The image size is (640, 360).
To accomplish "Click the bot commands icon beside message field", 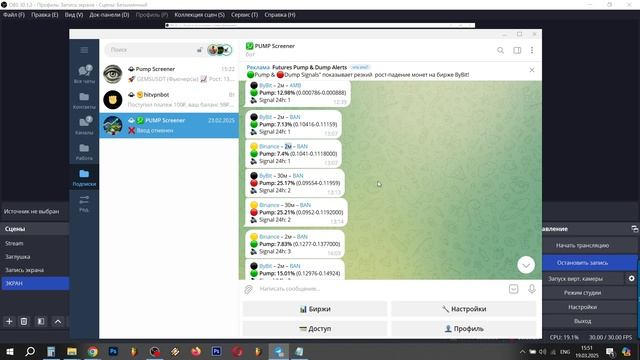I will [513, 289].
